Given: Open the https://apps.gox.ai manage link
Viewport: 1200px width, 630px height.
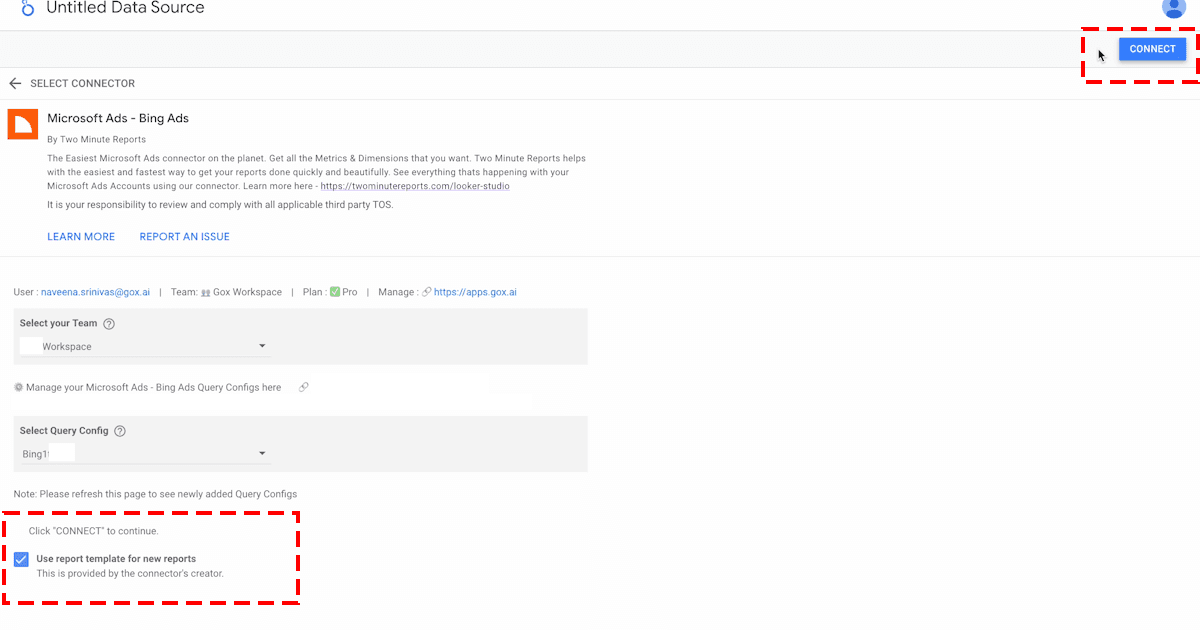Looking at the screenshot, I should coord(475,292).
